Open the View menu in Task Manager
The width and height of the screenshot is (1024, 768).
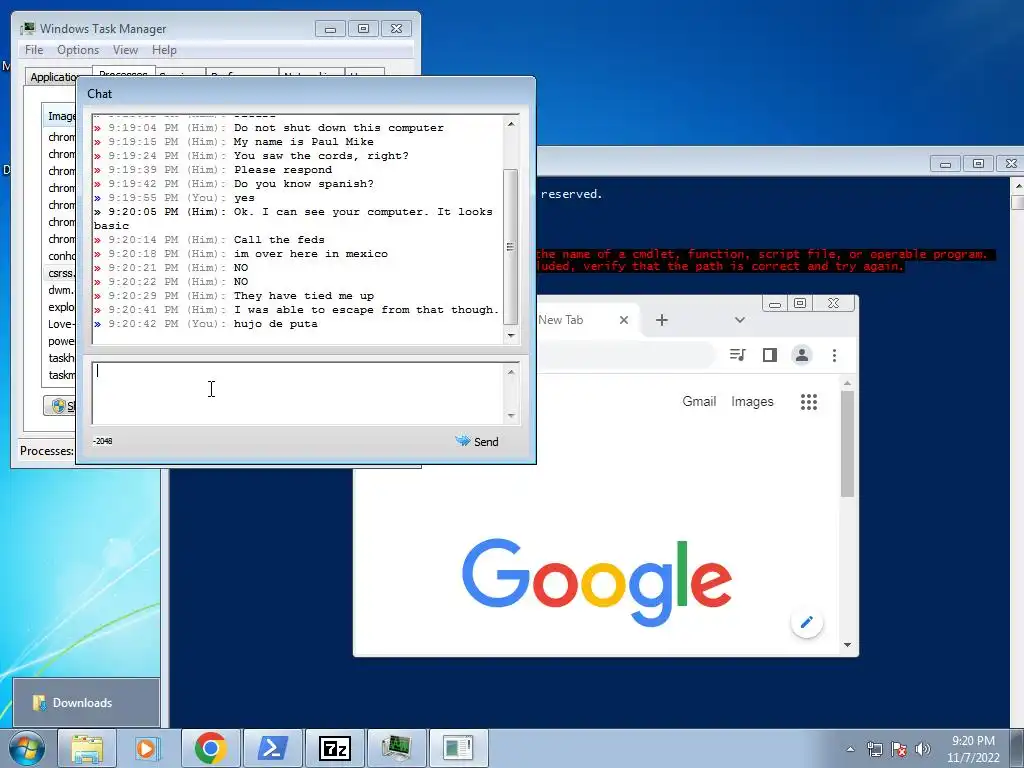(x=125, y=50)
